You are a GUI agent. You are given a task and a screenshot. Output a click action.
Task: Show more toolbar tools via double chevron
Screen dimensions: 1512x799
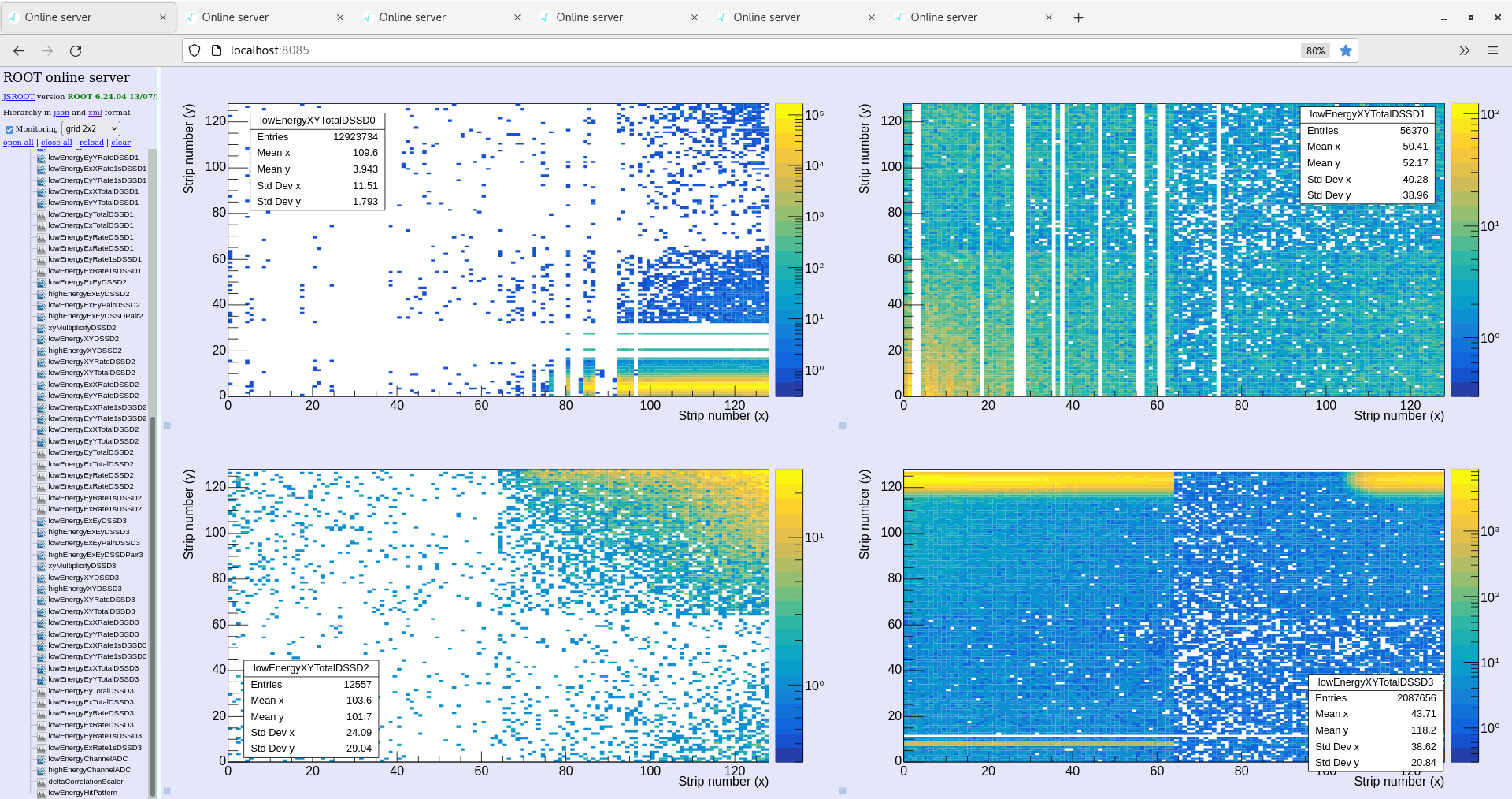pos(1464,50)
